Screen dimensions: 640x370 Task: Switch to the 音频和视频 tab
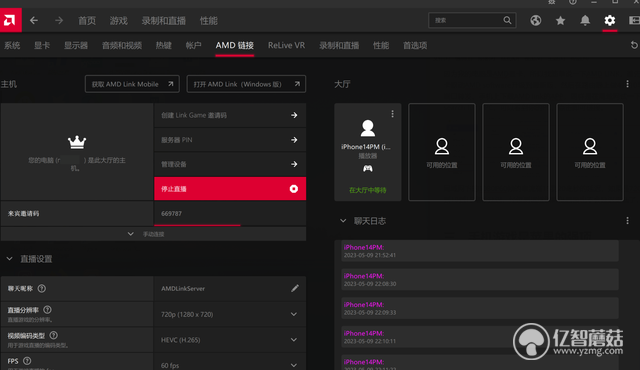pos(122,45)
